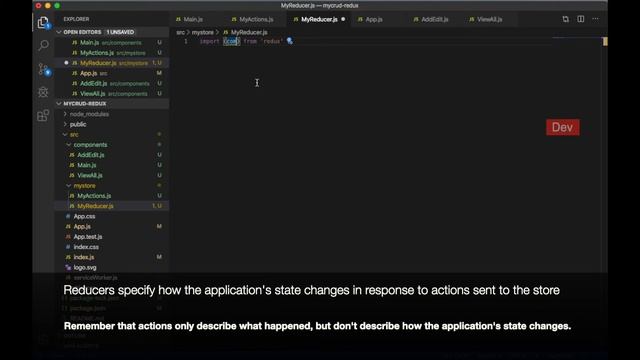Open the Run and Debug view
This screenshot has height=360, width=640.
tap(43, 92)
